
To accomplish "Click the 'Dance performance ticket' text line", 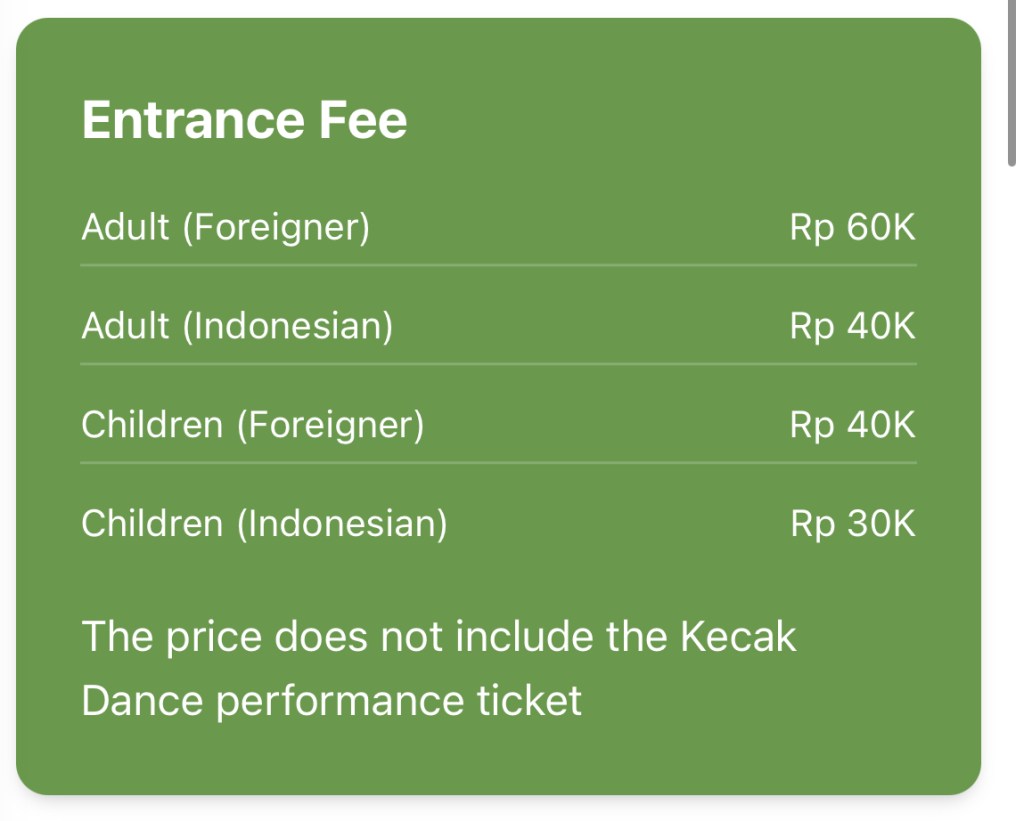I will [x=331, y=700].
